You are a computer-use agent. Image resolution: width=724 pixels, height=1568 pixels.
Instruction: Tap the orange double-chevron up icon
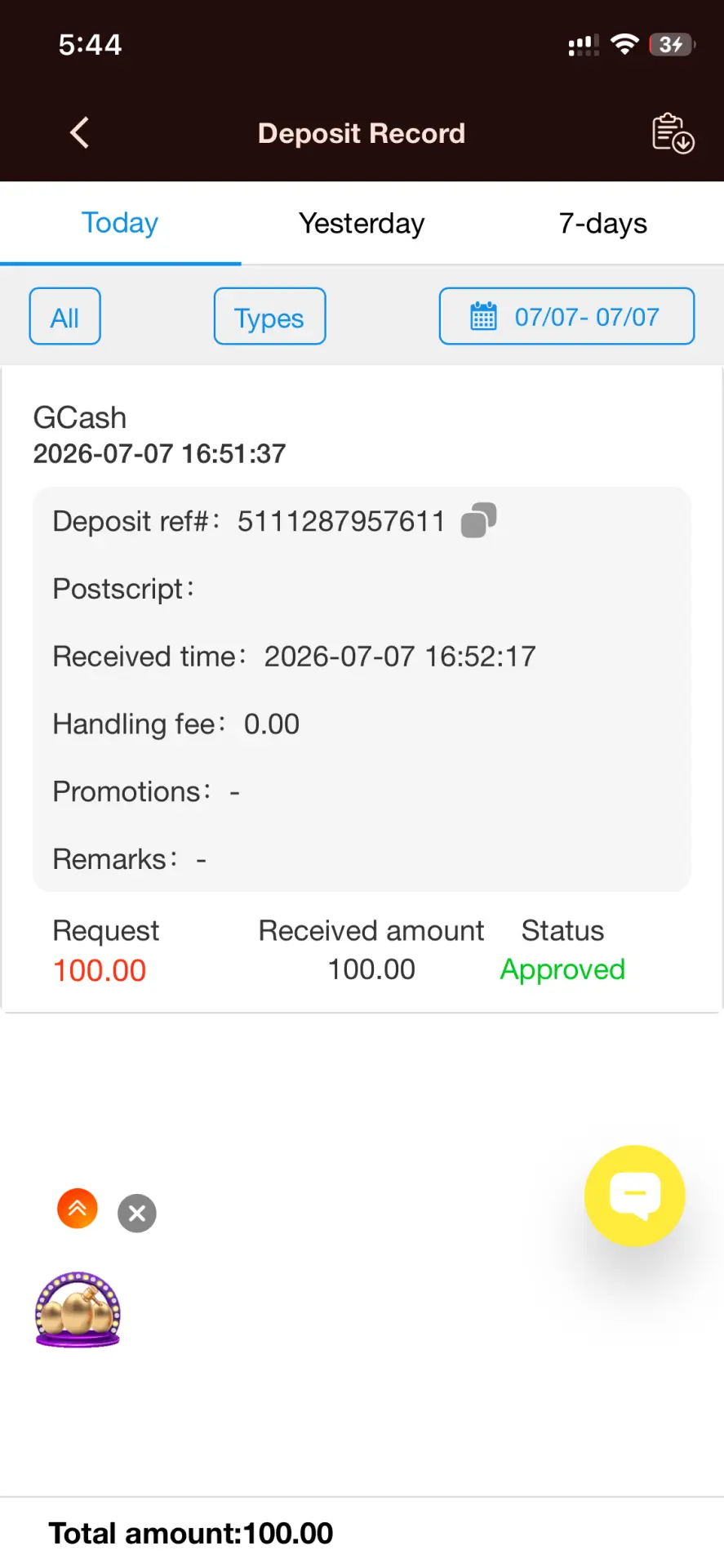point(78,1209)
